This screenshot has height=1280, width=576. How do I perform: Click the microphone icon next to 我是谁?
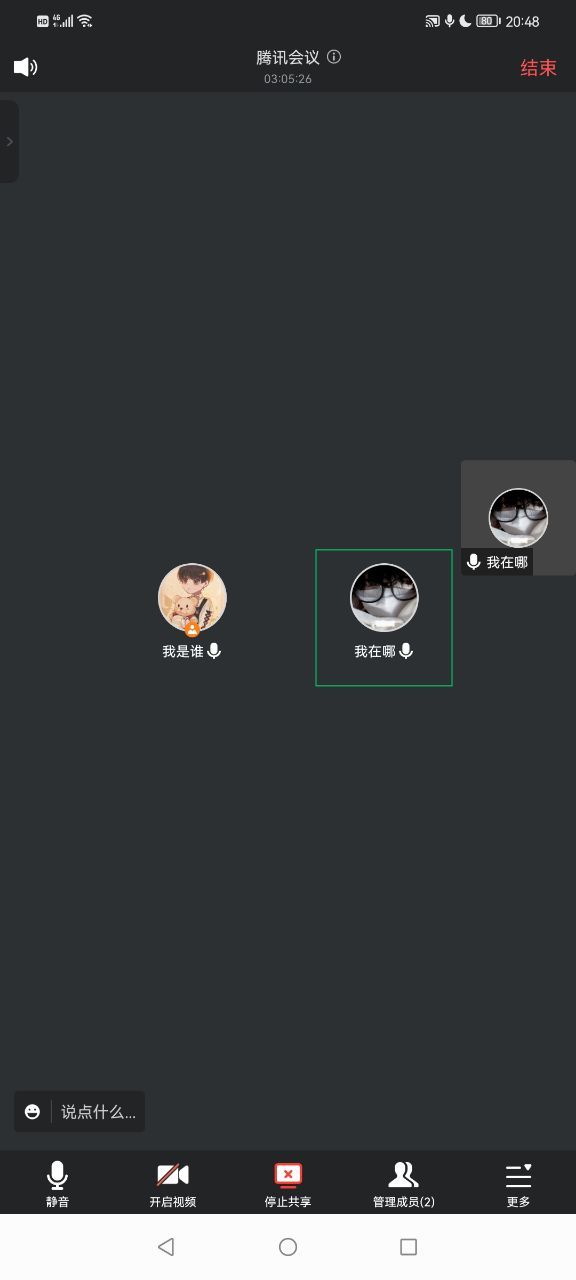coord(214,651)
